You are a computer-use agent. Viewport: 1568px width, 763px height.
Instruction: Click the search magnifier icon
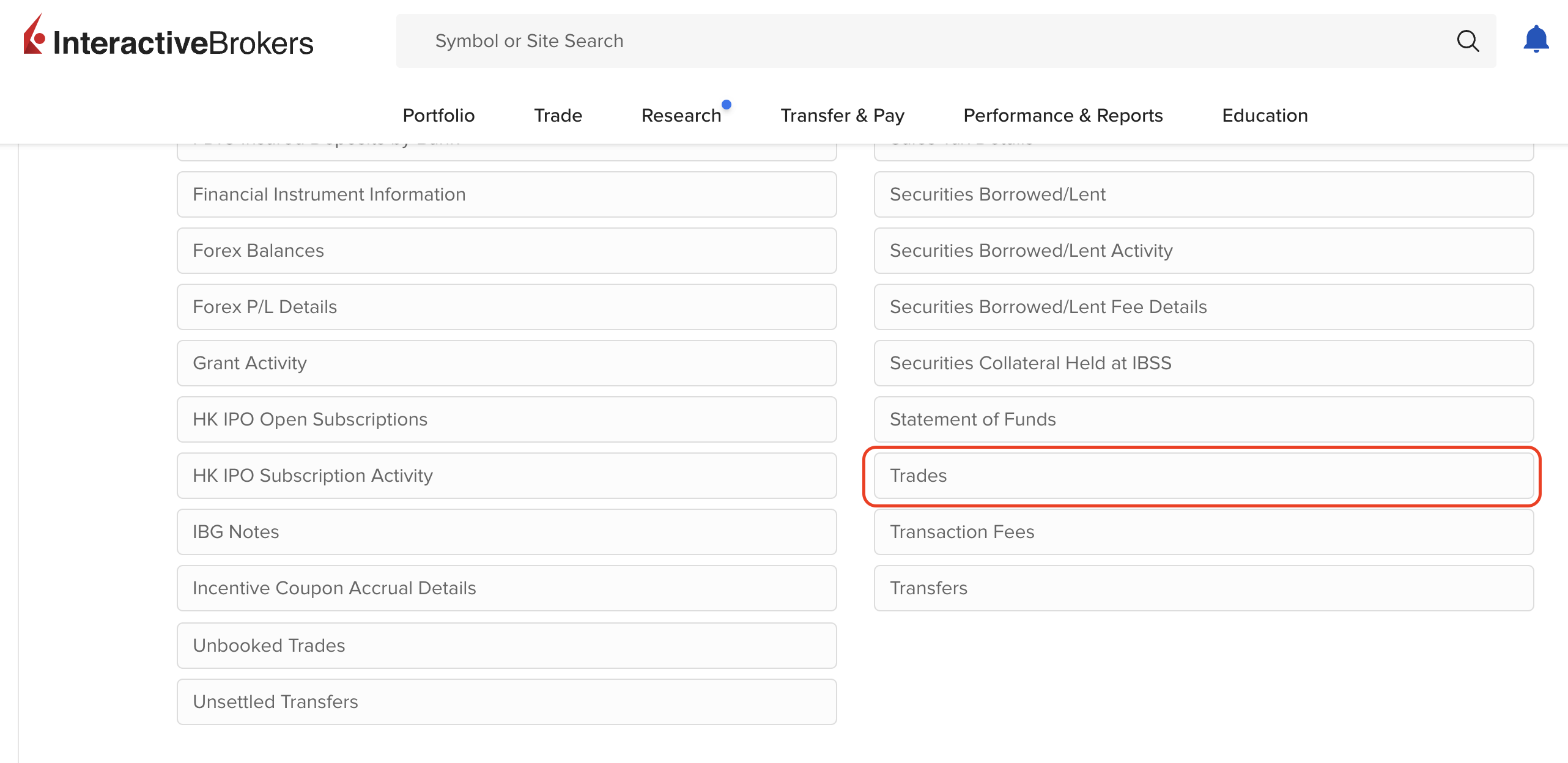pyautogui.click(x=1468, y=41)
